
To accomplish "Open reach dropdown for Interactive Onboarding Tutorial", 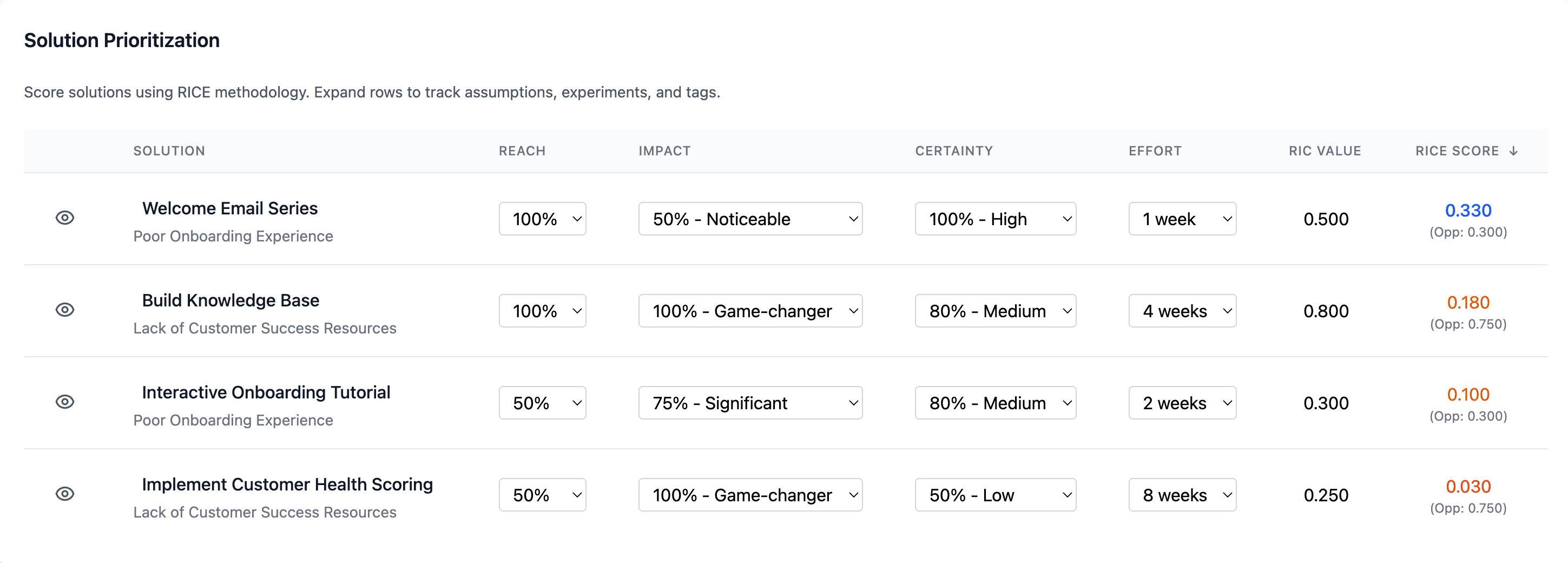I will coord(542,402).
